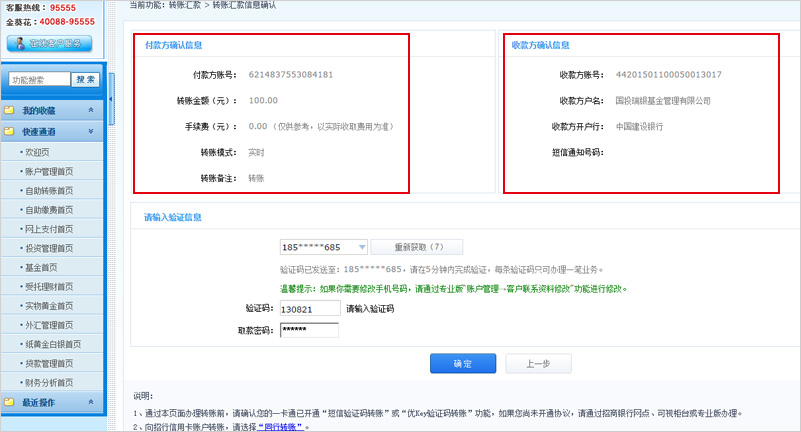Click the 上一步 previous step button
The width and height of the screenshot is (801, 432).
(x=538, y=364)
